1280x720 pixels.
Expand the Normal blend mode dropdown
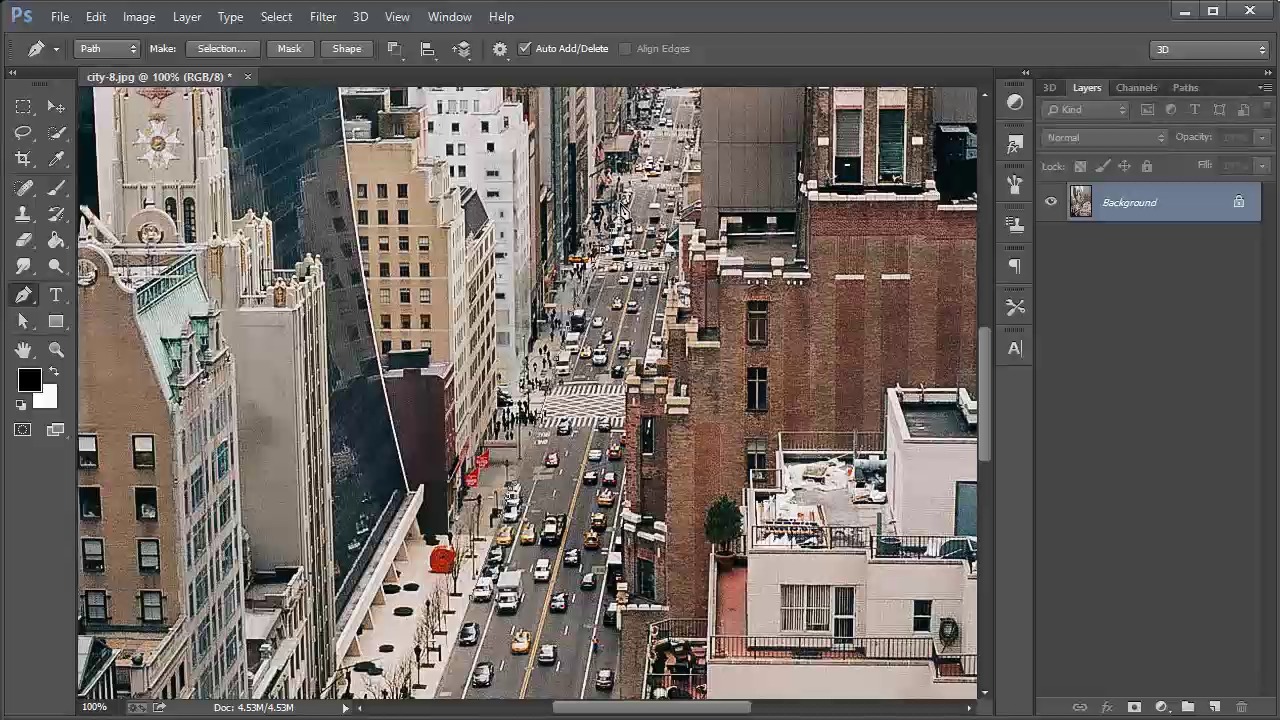coord(1104,137)
